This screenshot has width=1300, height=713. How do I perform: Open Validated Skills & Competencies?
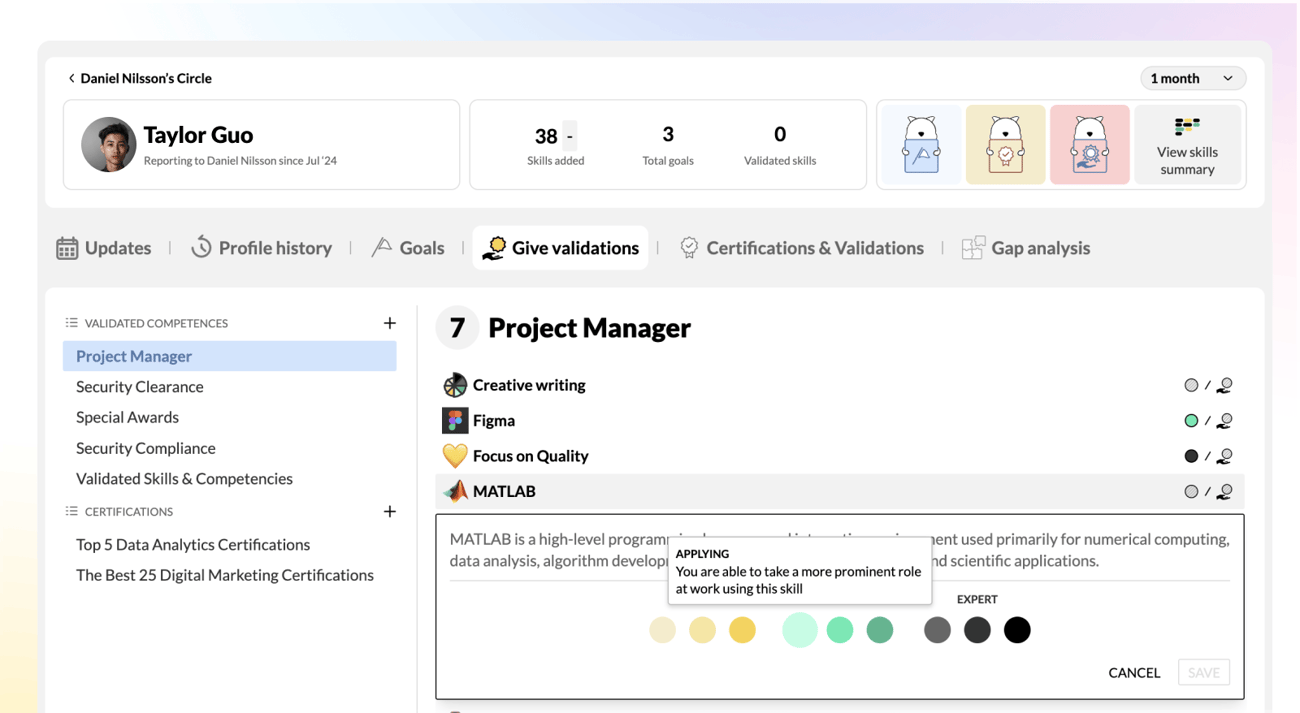(184, 479)
